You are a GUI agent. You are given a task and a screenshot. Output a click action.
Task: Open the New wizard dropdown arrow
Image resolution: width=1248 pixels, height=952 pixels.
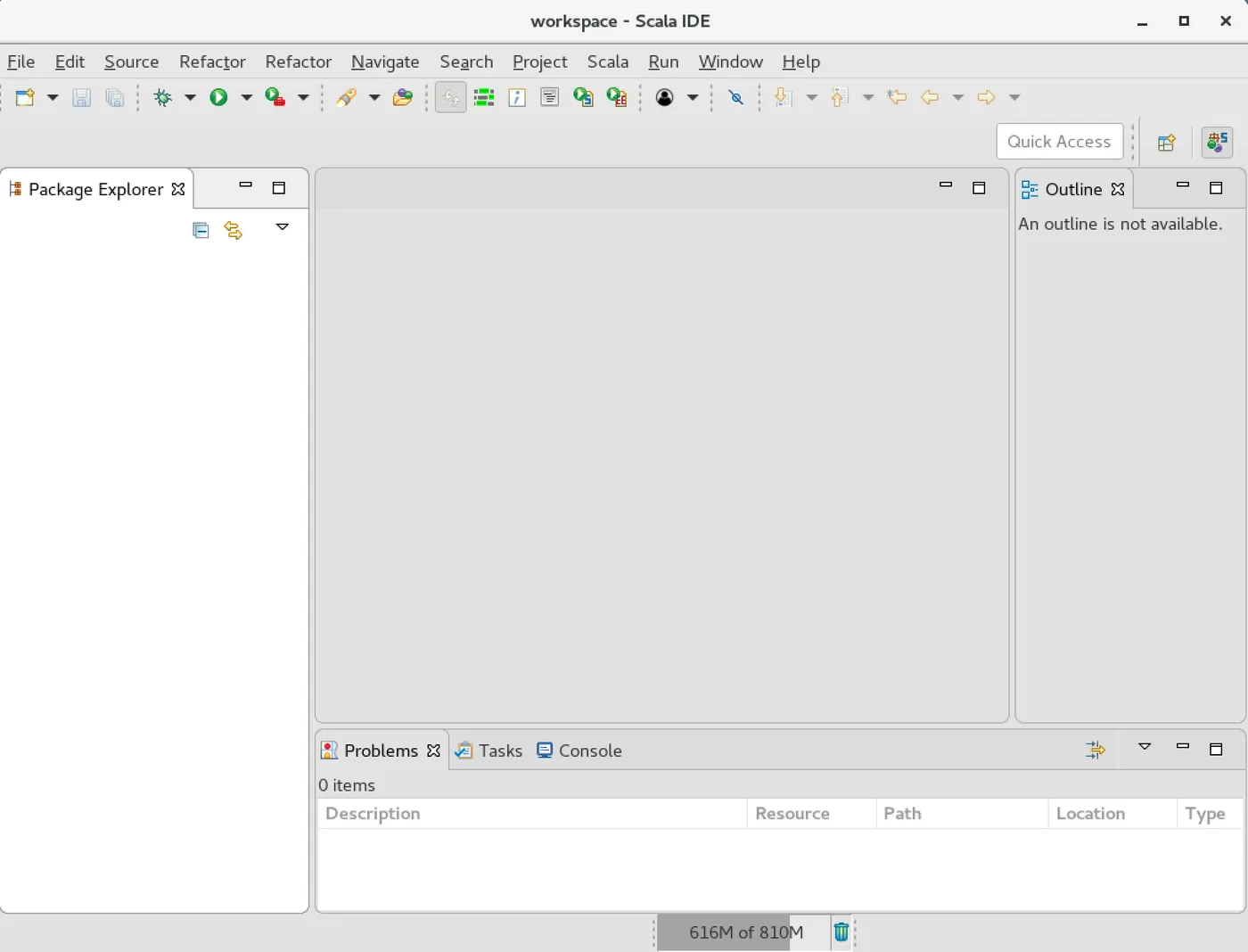[x=53, y=97]
